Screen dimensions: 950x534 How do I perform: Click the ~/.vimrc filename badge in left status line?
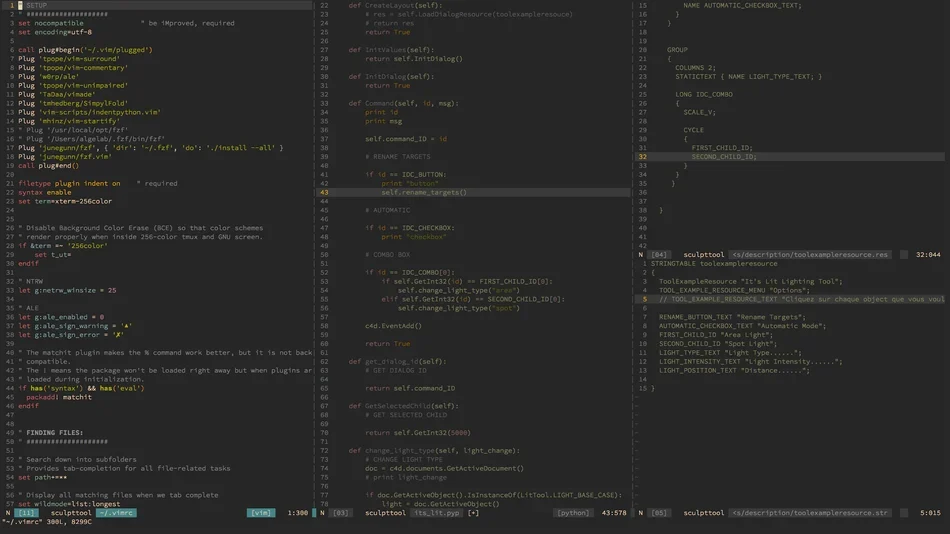(116, 513)
